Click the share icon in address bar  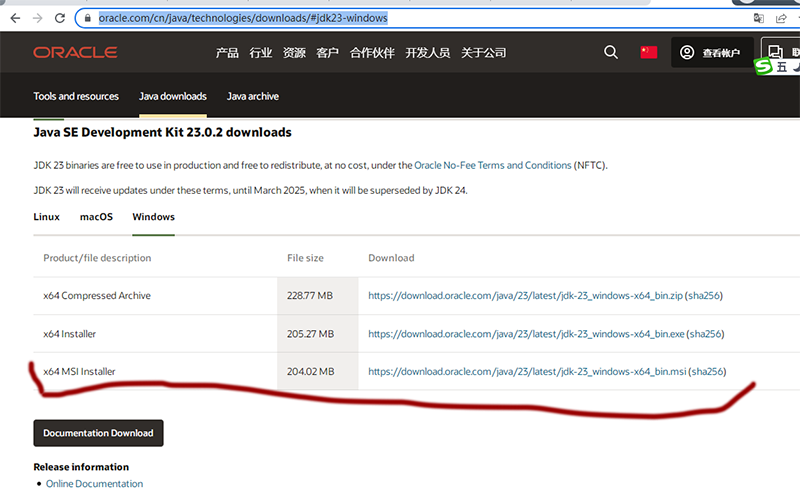click(x=780, y=18)
